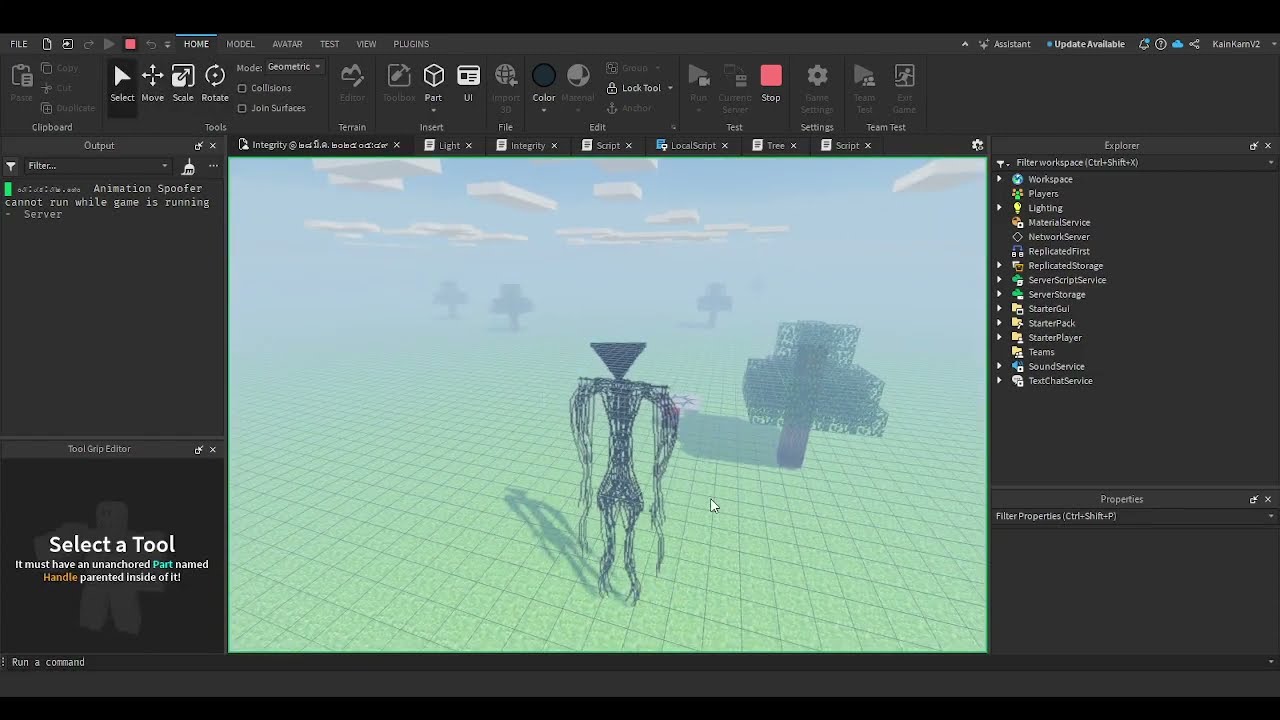Expand ServerScriptService in Explorer
The height and width of the screenshot is (720, 1280).
click(x=999, y=280)
